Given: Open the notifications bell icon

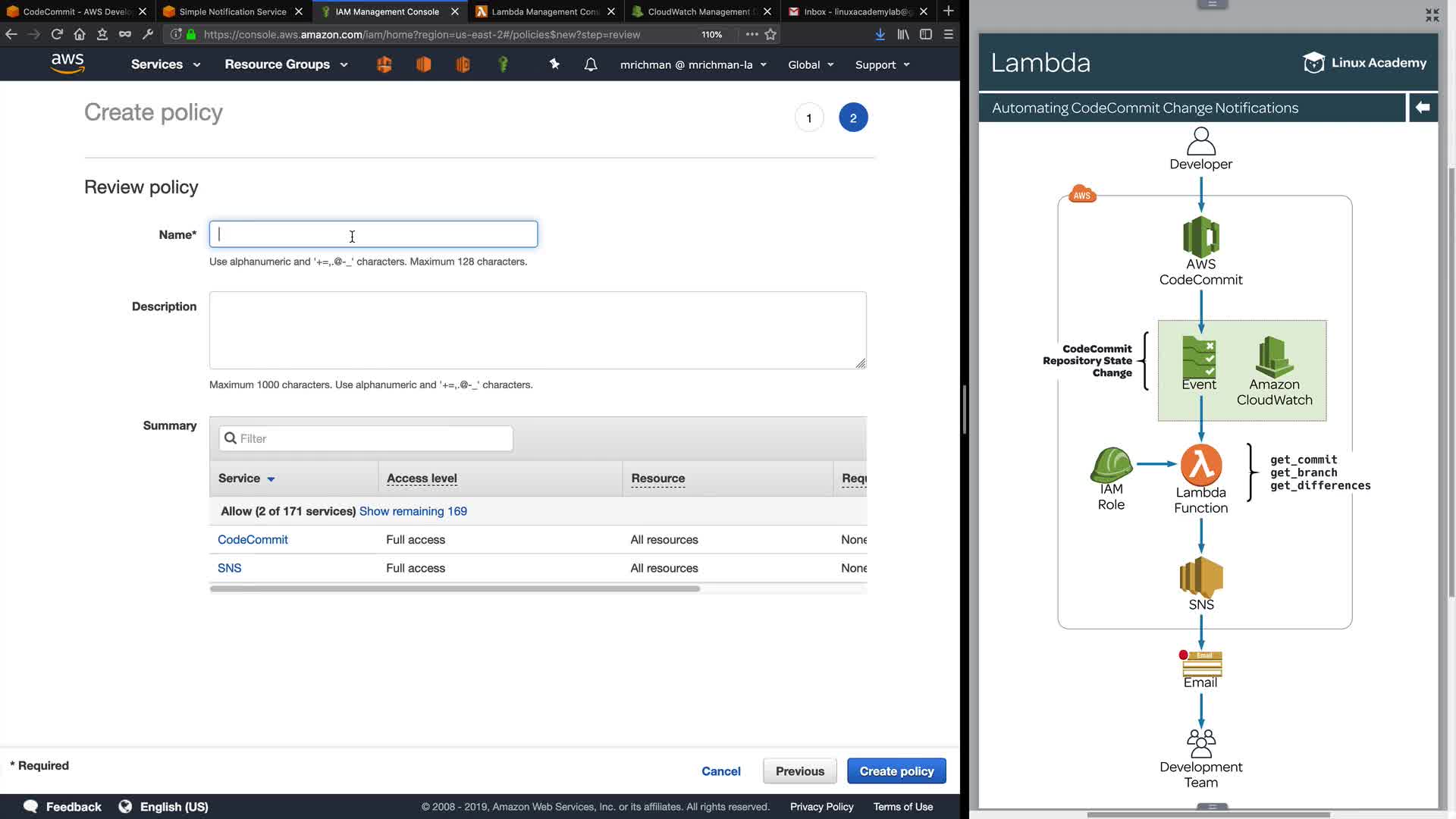Looking at the screenshot, I should click(x=591, y=64).
